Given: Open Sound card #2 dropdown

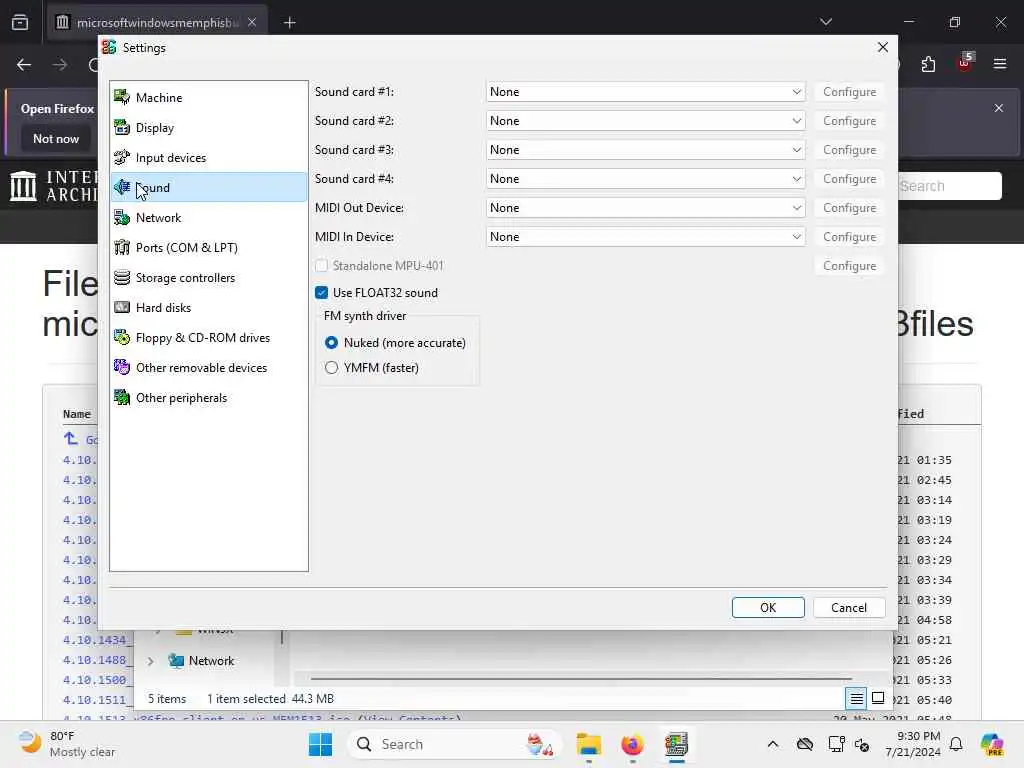Looking at the screenshot, I should coord(645,121).
